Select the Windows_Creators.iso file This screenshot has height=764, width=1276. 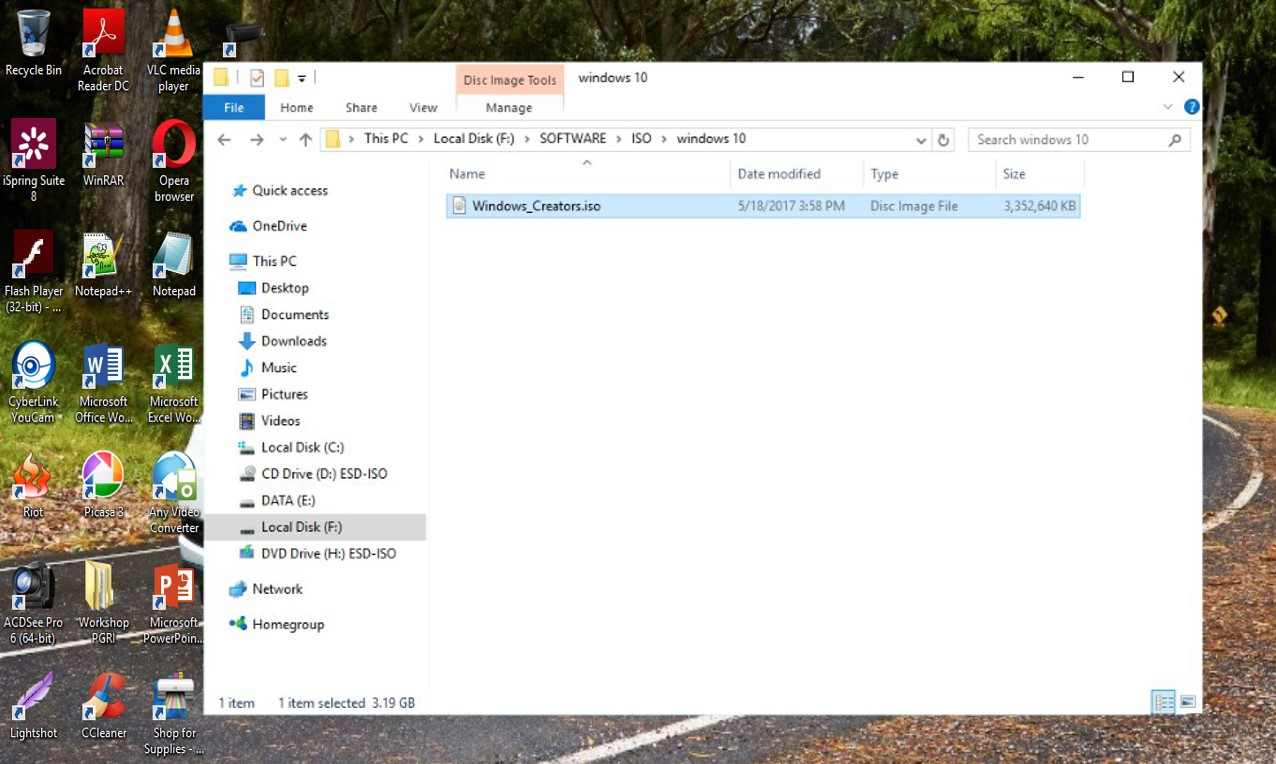[x=763, y=206]
